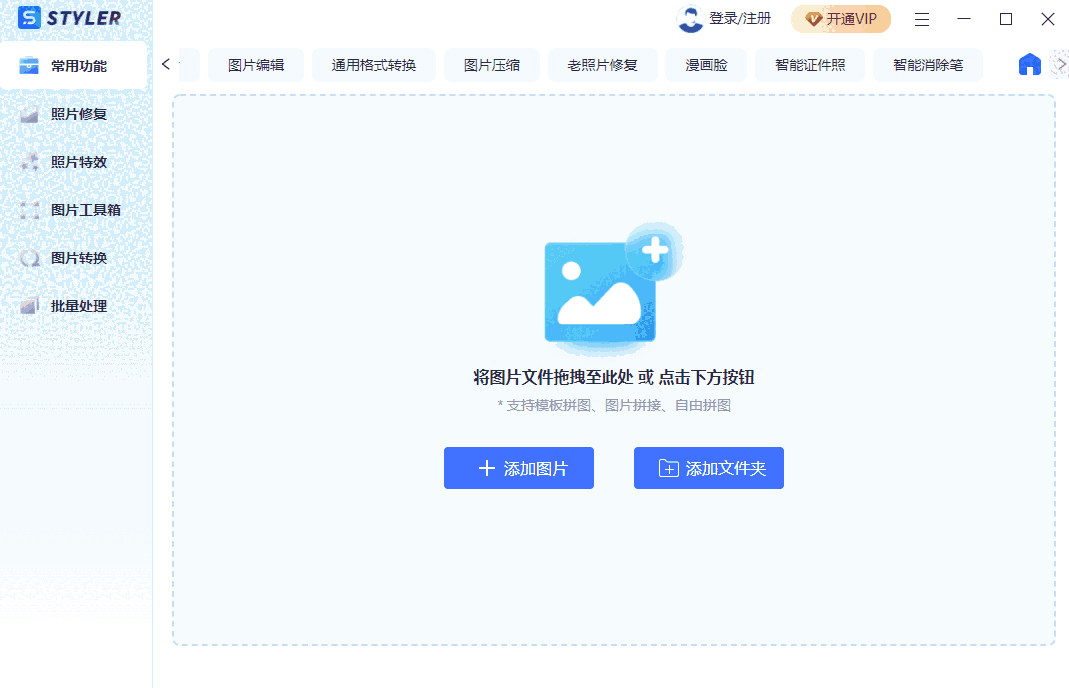Click the 图片转换 sidebar icon
This screenshot has width=1069, height=688.
[30, 258]
